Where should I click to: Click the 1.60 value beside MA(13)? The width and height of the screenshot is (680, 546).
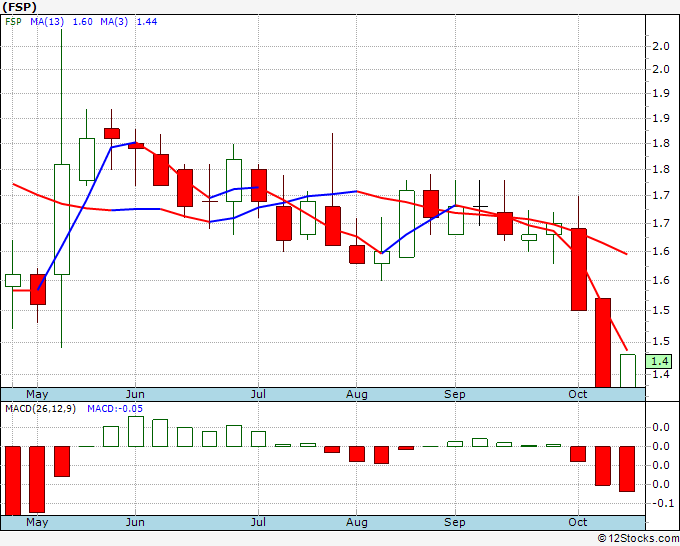point(83,21)
